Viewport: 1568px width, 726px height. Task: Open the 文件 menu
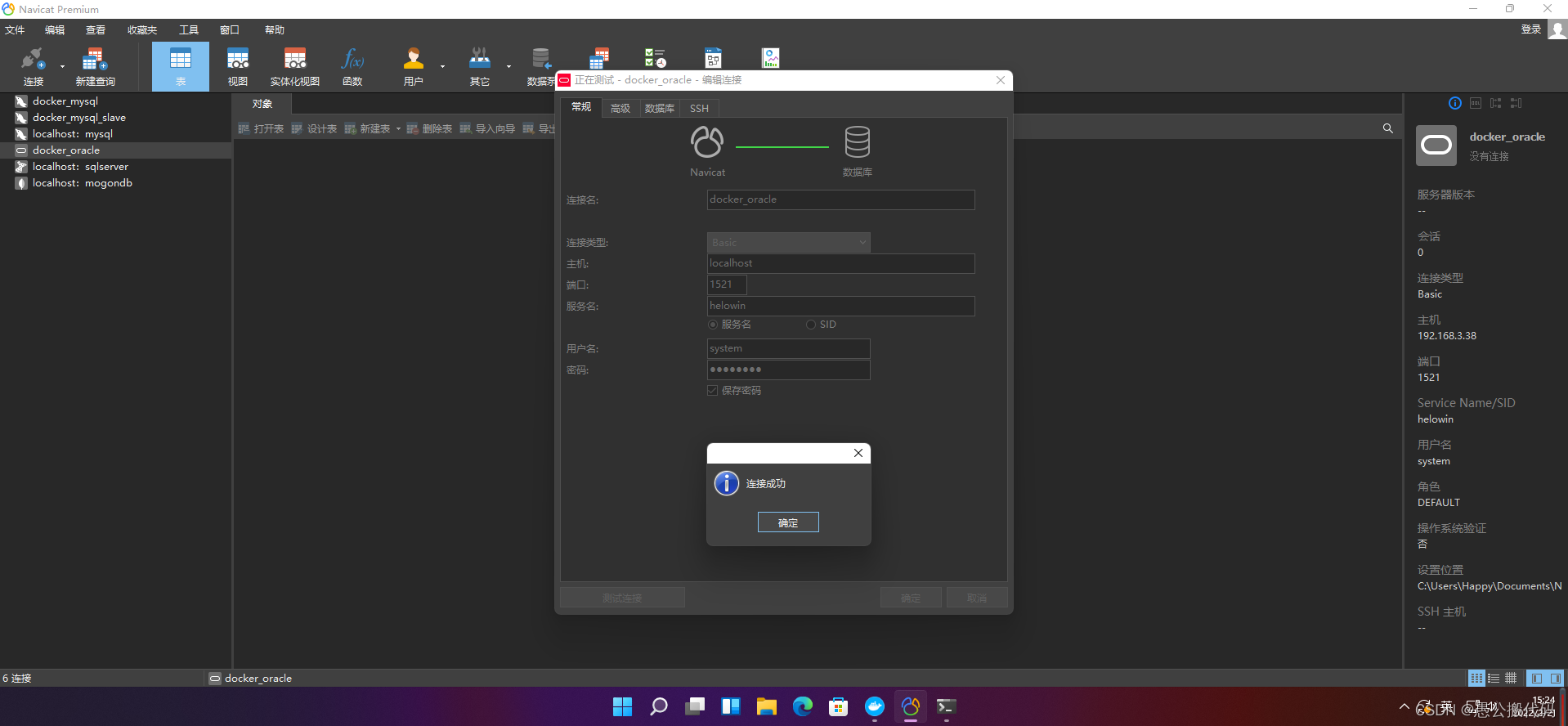click(15, 30)
